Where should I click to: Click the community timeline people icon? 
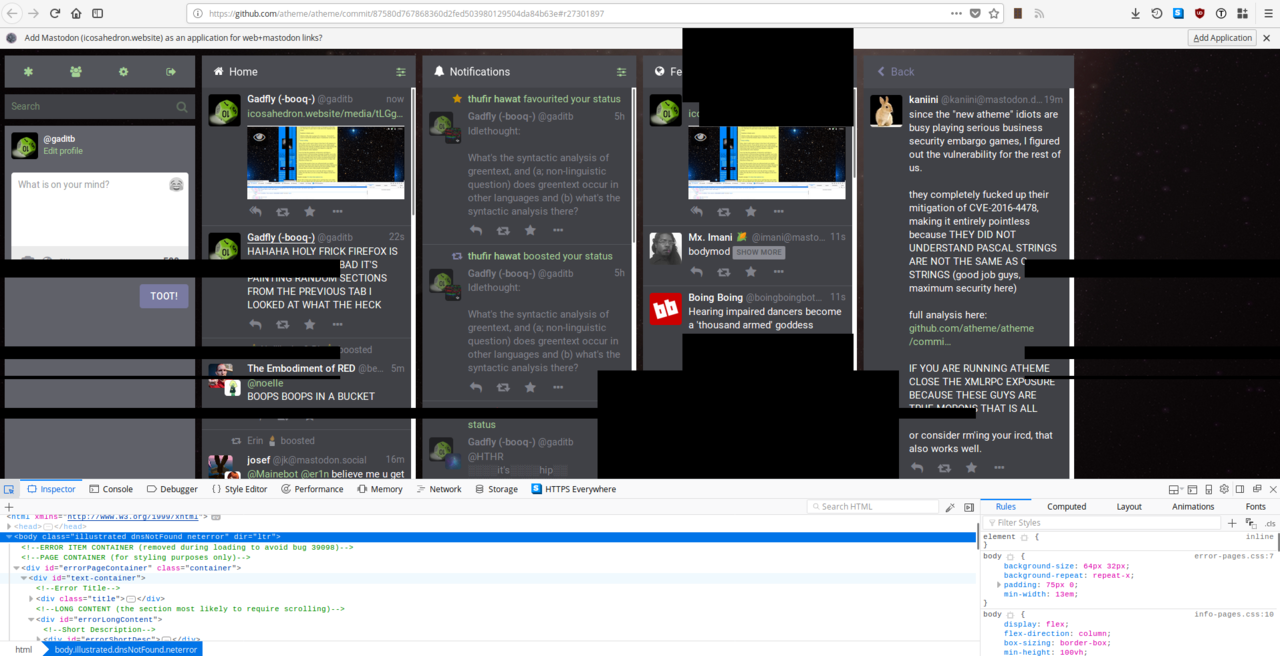tap(76, 72)
